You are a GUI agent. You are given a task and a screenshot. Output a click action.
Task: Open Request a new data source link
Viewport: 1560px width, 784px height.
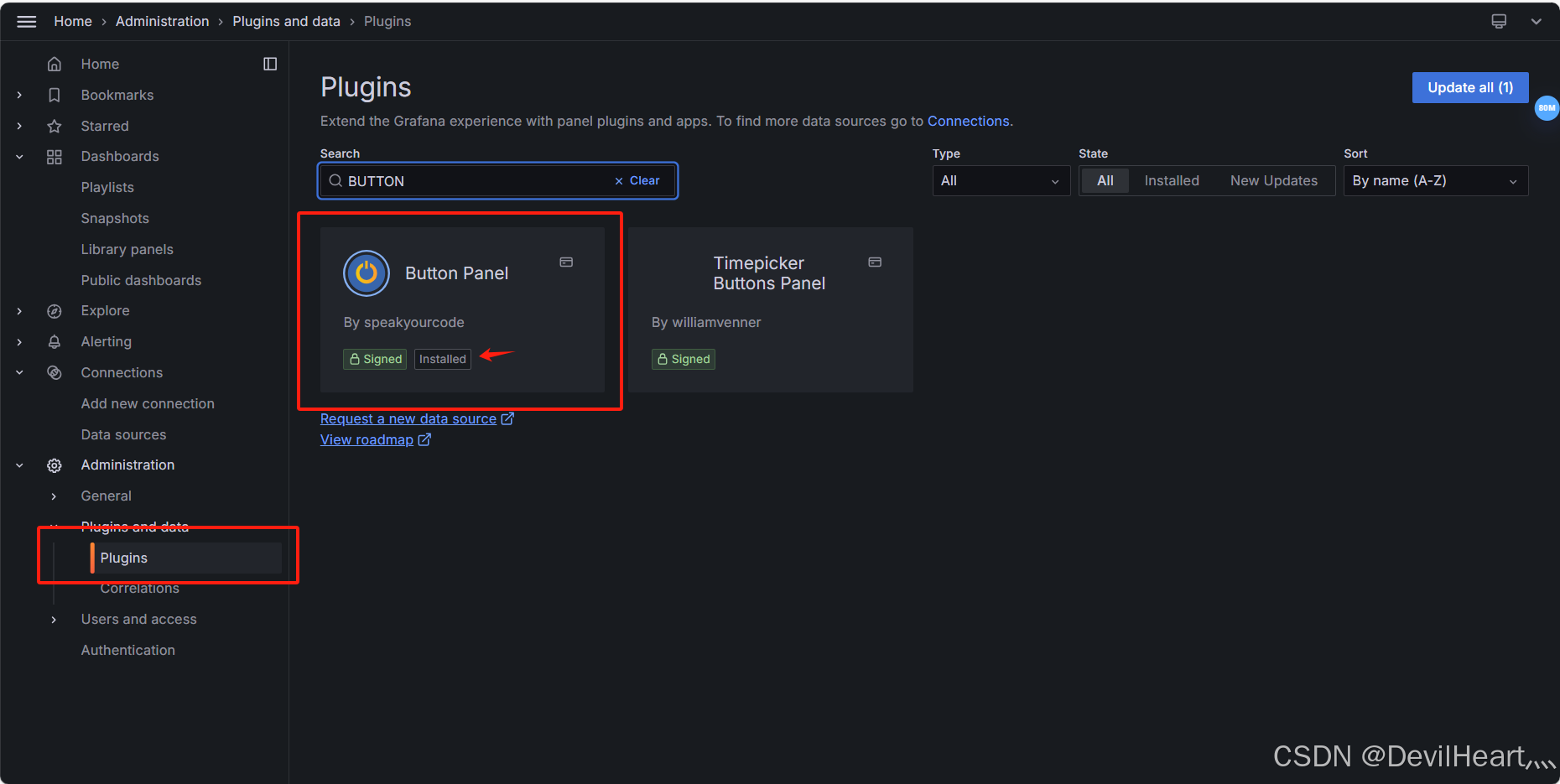[x=417, y=419]
